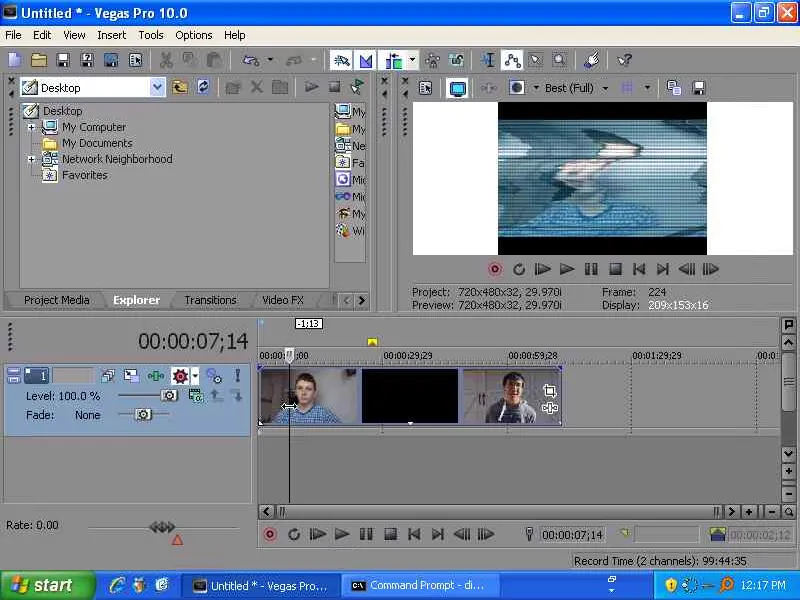The height and width of the screenshot is (600, 800).
Task: Click the Windows start button
Action: 47,586
